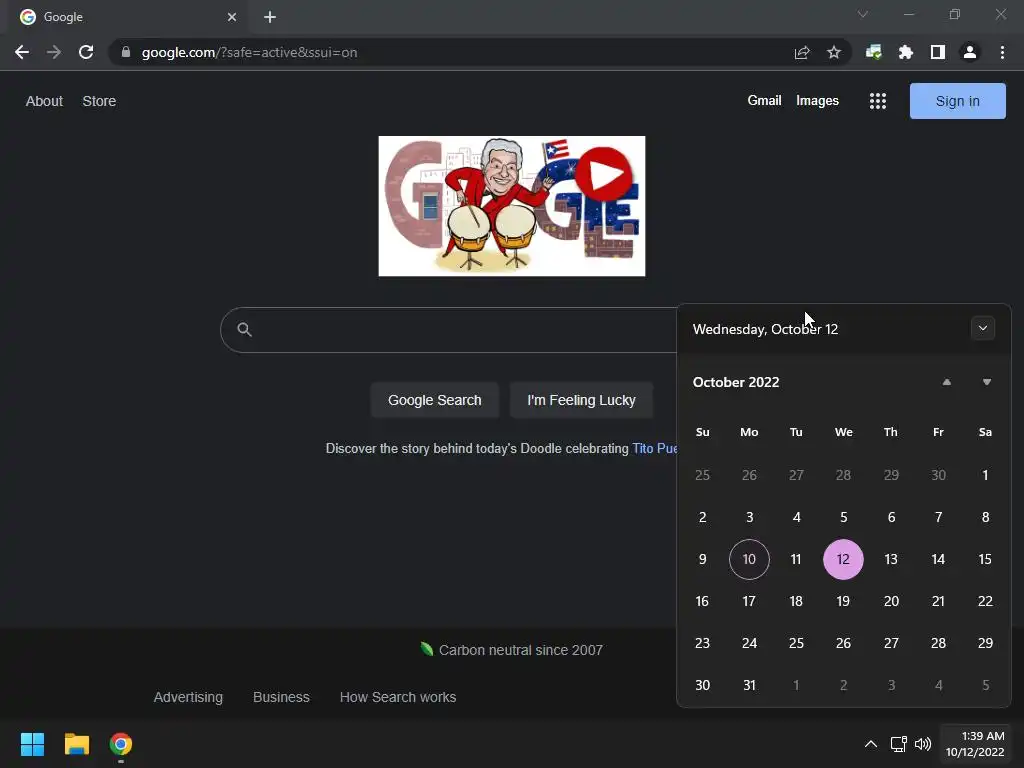Click the Sign in button
The width and height of the screenshot is (1024, 768).
[957, 101]
